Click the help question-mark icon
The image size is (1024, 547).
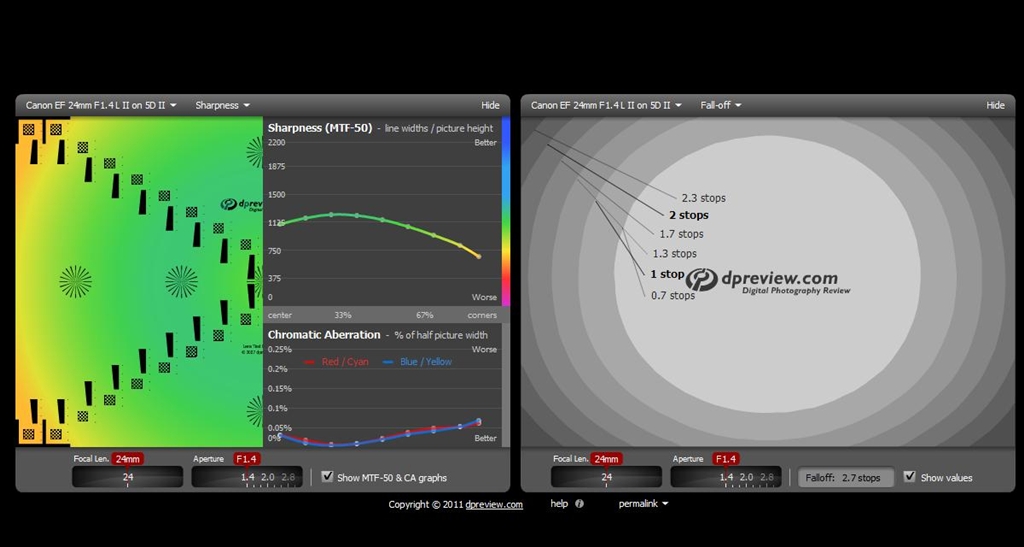point(579,504)
